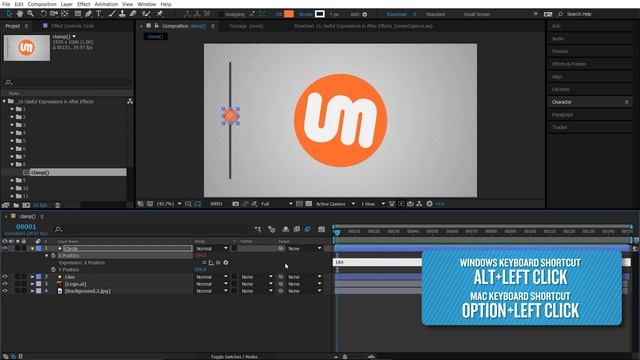Select the Clone Stamp tool
Viewport: 640px width, 360px height.
(122, 14)
